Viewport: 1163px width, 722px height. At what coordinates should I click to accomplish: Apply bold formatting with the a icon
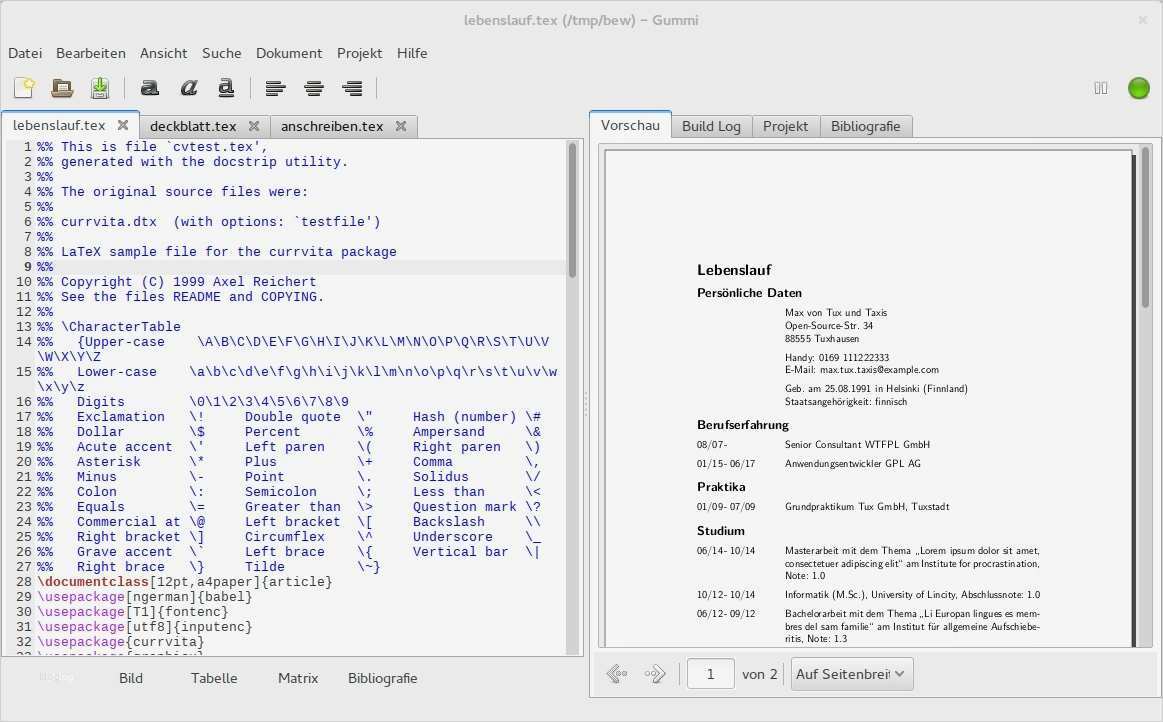pos(150,88)
